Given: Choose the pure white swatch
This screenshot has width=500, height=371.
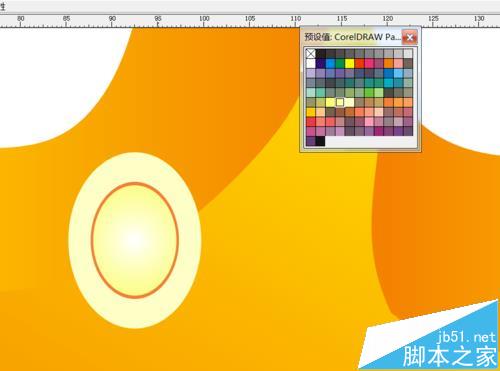Looking at the screenshot, I should (311, 63).
